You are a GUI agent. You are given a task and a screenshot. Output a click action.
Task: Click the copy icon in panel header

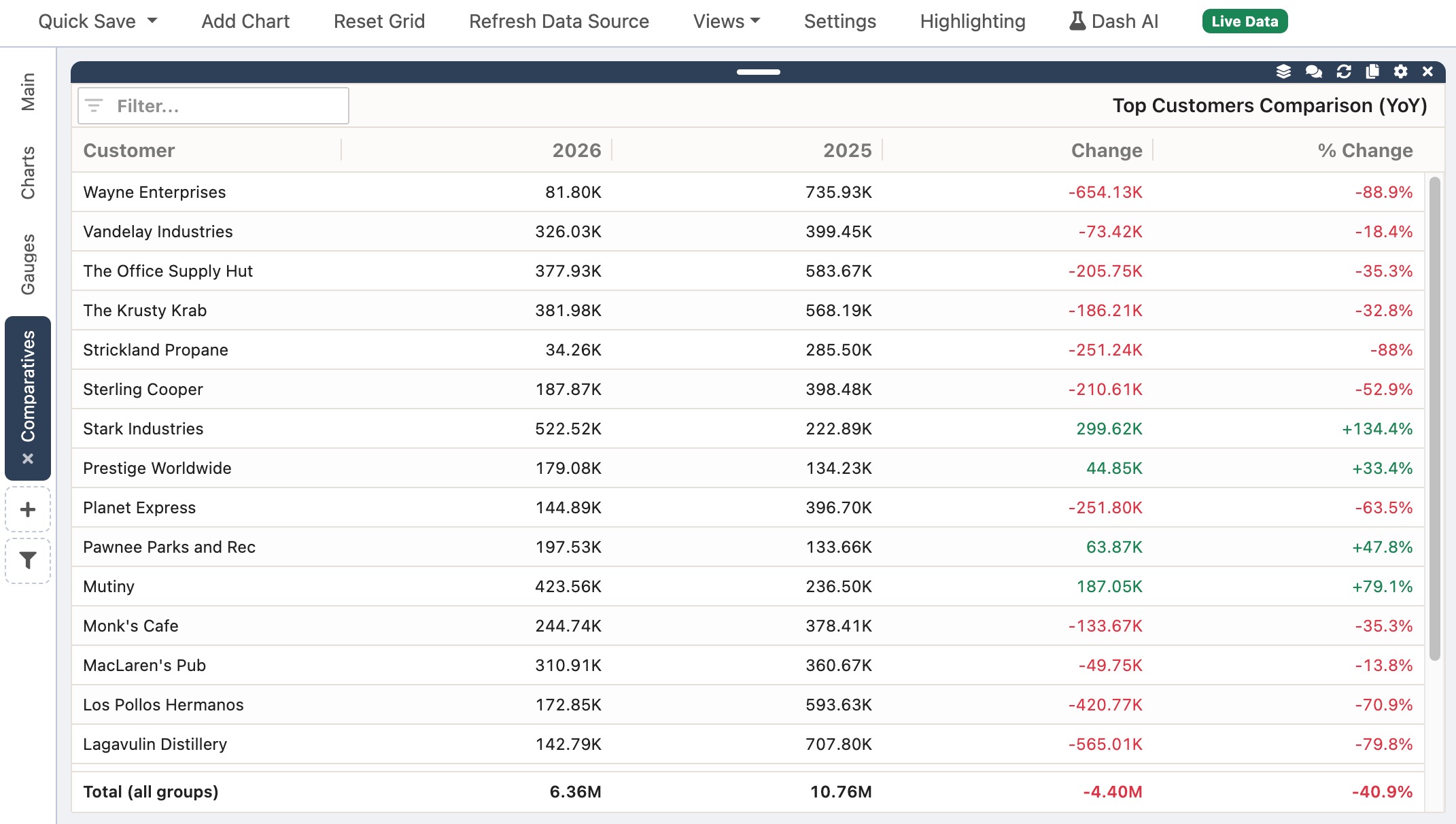[x=1372, y=71]
